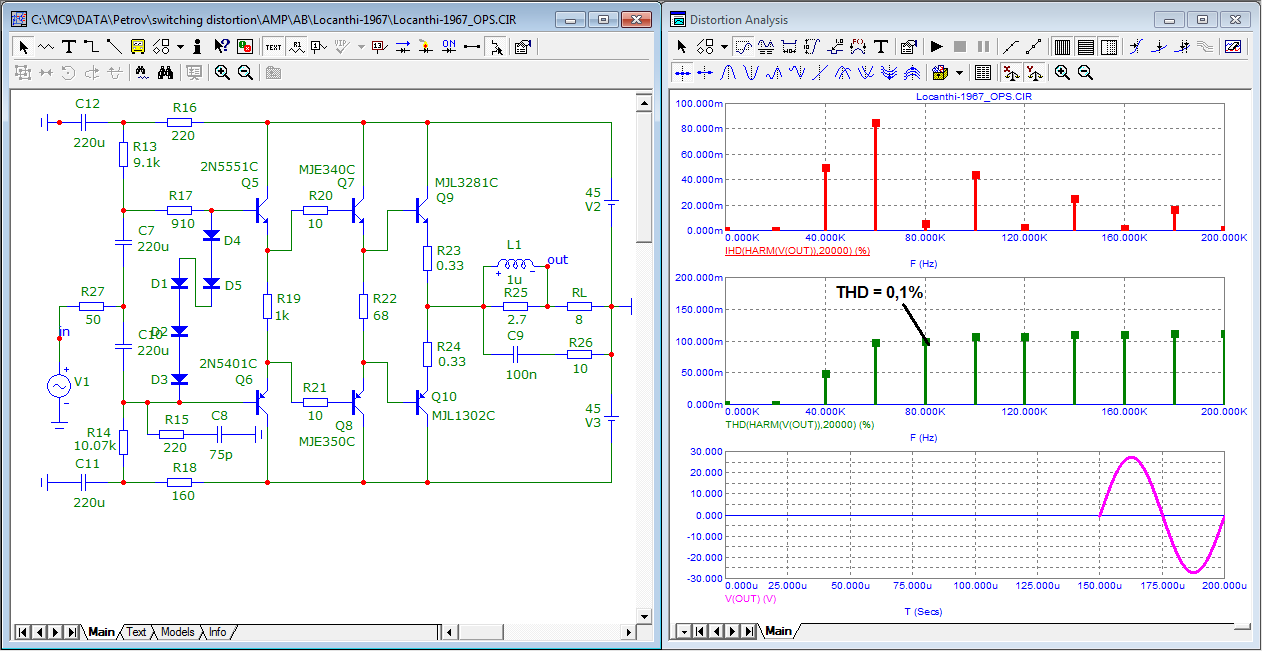Viewport: 1262px width, 651px height.
Task: Click the binoculars Find icon
Action: click(166, 72)
